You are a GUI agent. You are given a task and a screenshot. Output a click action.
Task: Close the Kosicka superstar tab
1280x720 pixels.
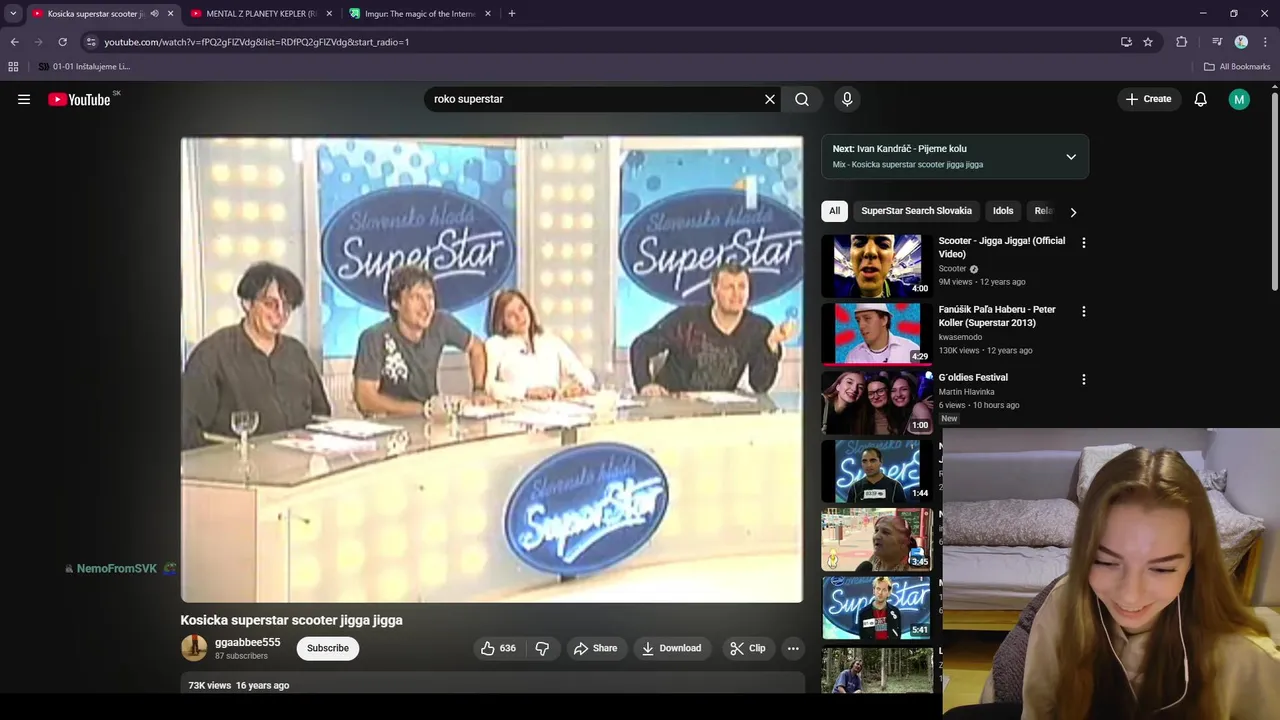170,13
